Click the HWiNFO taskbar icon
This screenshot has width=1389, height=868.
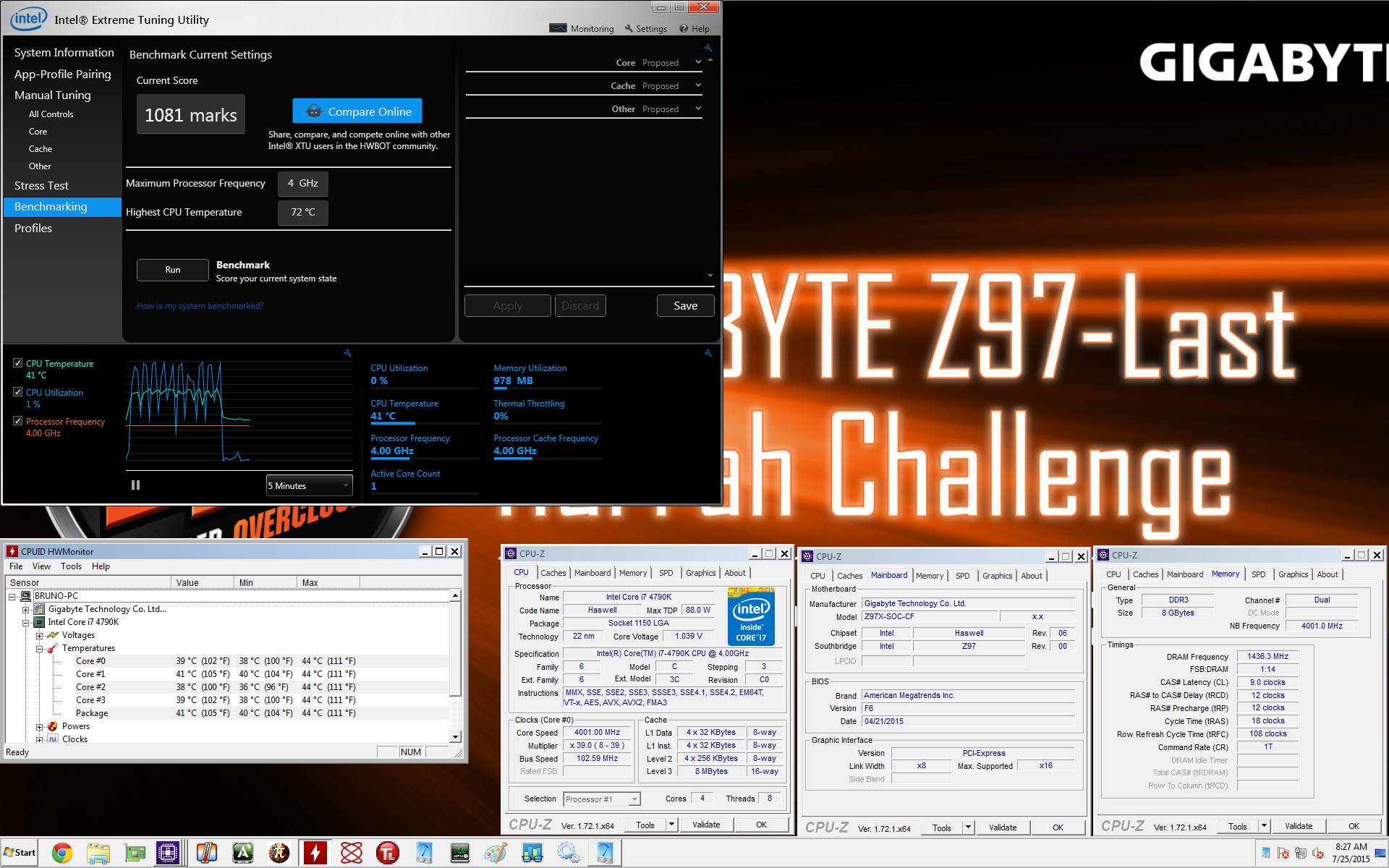[x=460, y=854]
